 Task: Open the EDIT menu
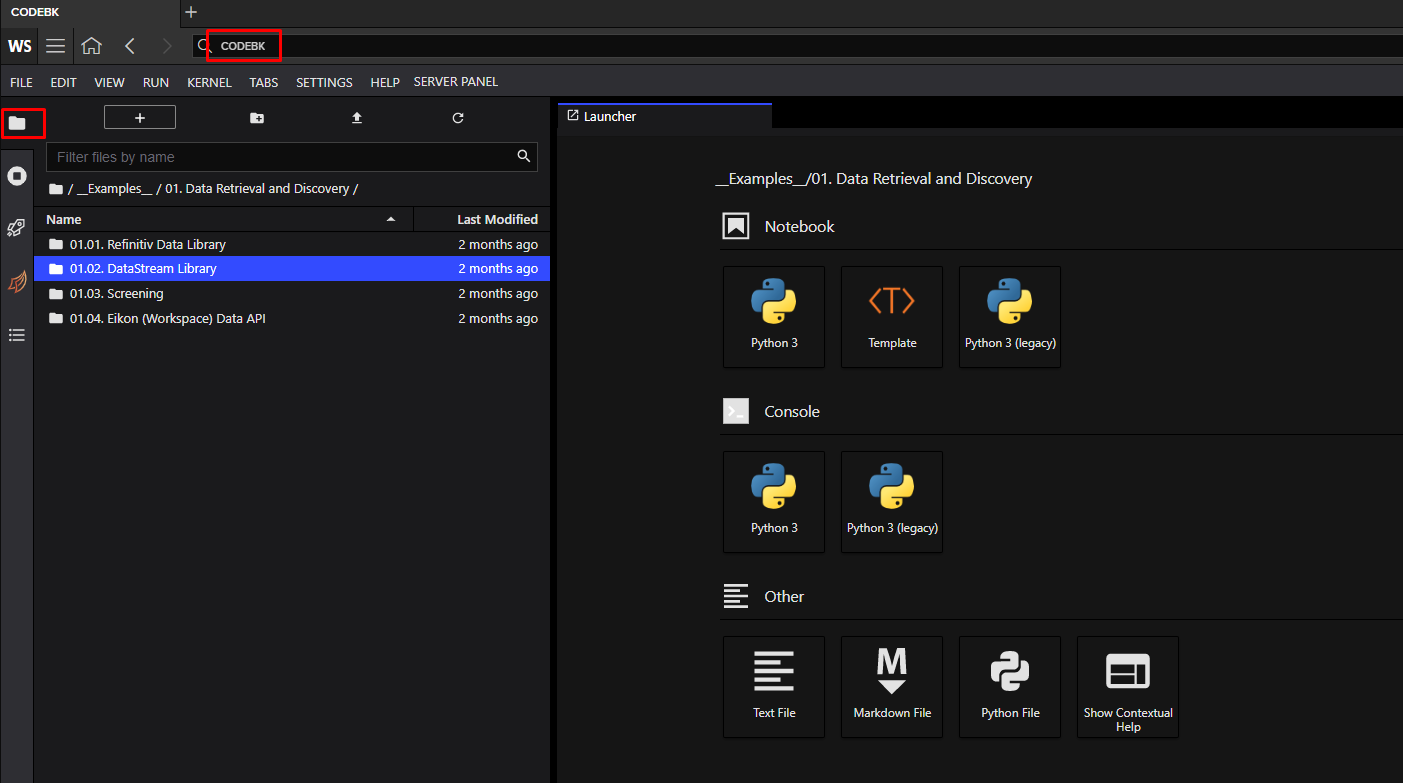point(63,83)
